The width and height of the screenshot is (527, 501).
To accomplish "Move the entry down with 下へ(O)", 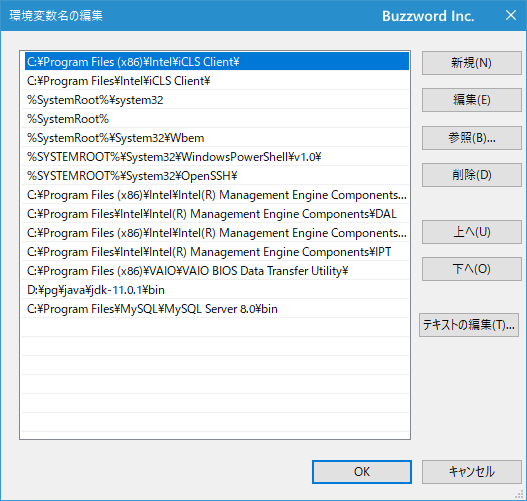I will pos(472,269).
